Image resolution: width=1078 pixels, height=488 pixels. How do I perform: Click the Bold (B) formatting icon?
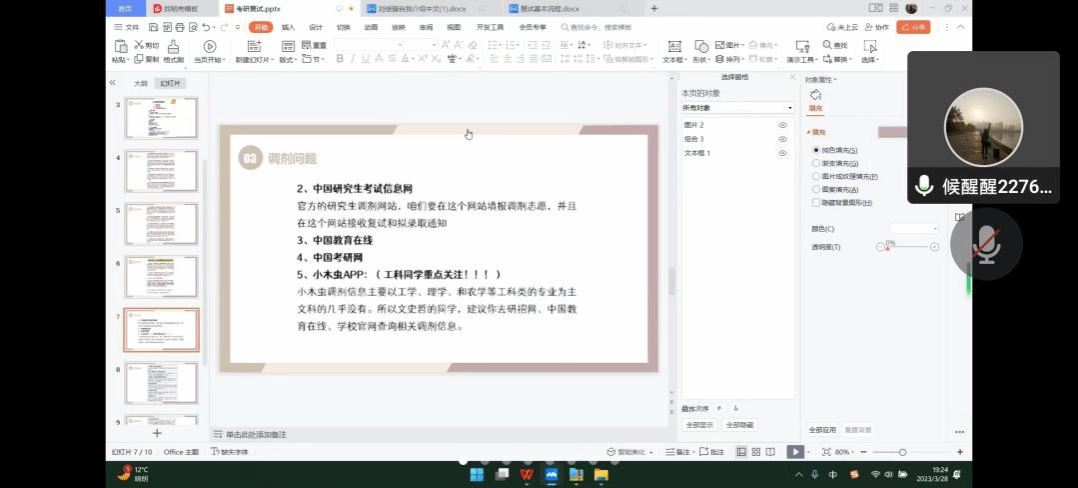(340, 59)
